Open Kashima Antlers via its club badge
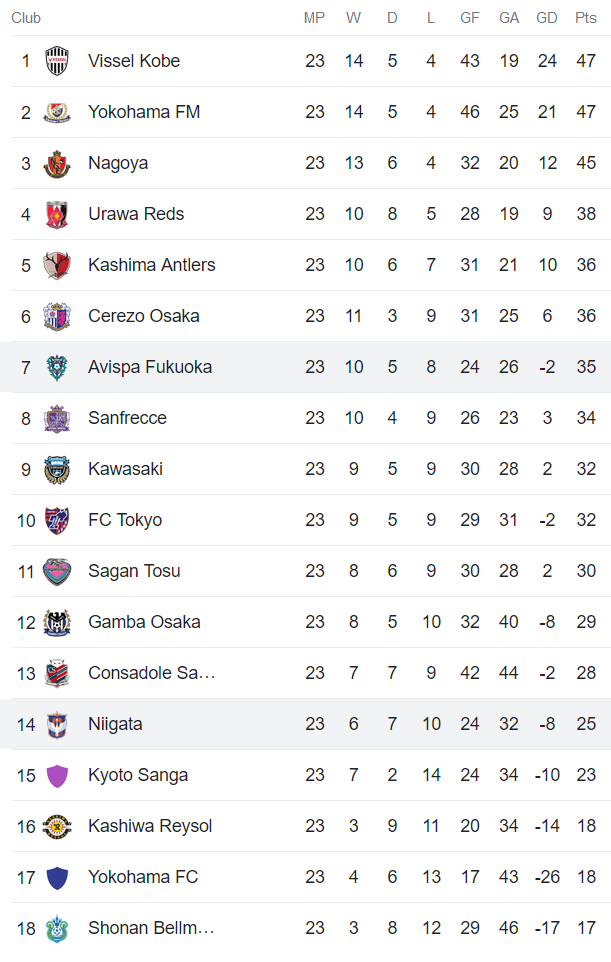 pos(56,265)
